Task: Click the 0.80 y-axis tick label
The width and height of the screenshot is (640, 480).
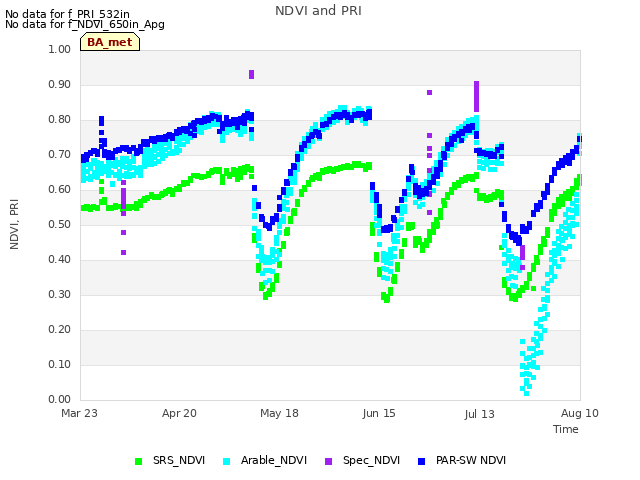Action: click(x=60, y=120)
